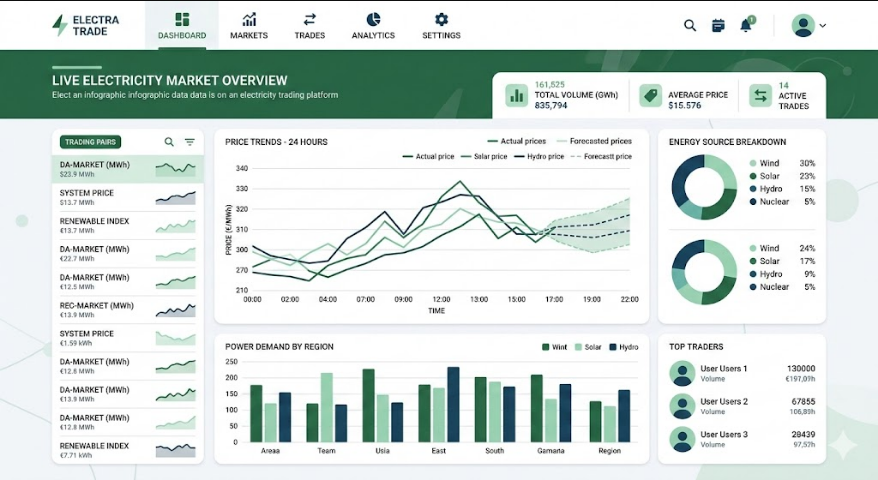878x480 pixels.
Task: Open the Settings tab
Action: tap(441, 26)
